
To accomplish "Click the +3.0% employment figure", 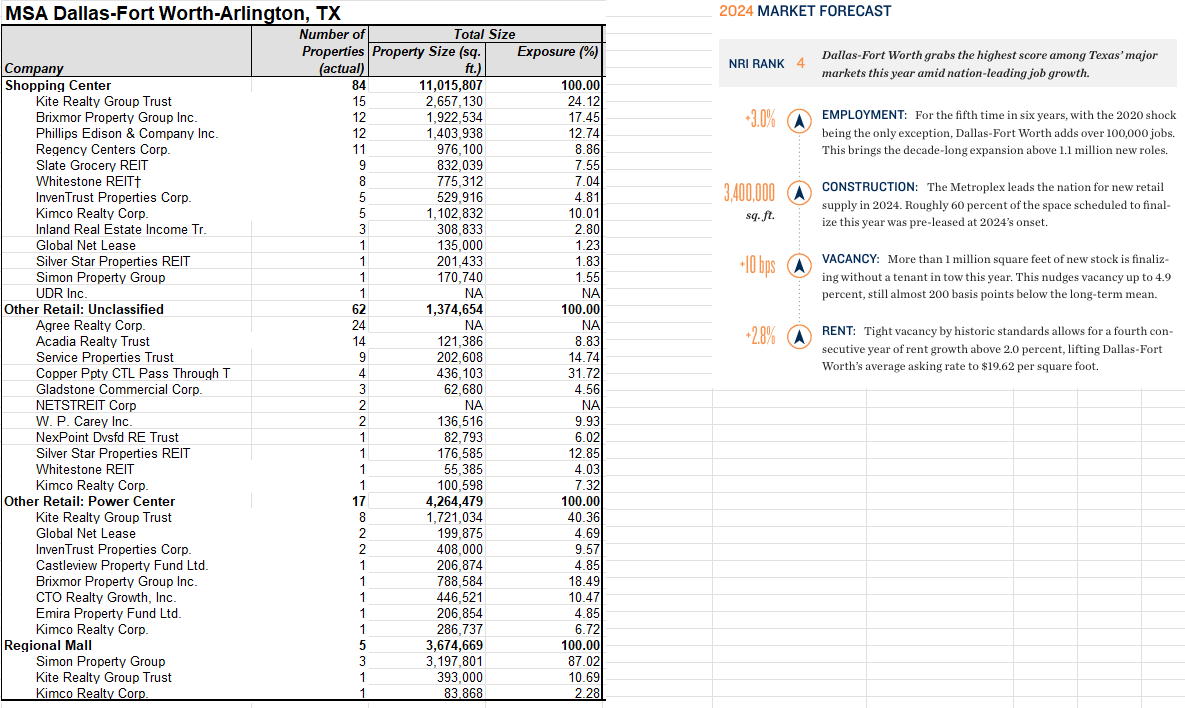I will (x=760, y=120).
